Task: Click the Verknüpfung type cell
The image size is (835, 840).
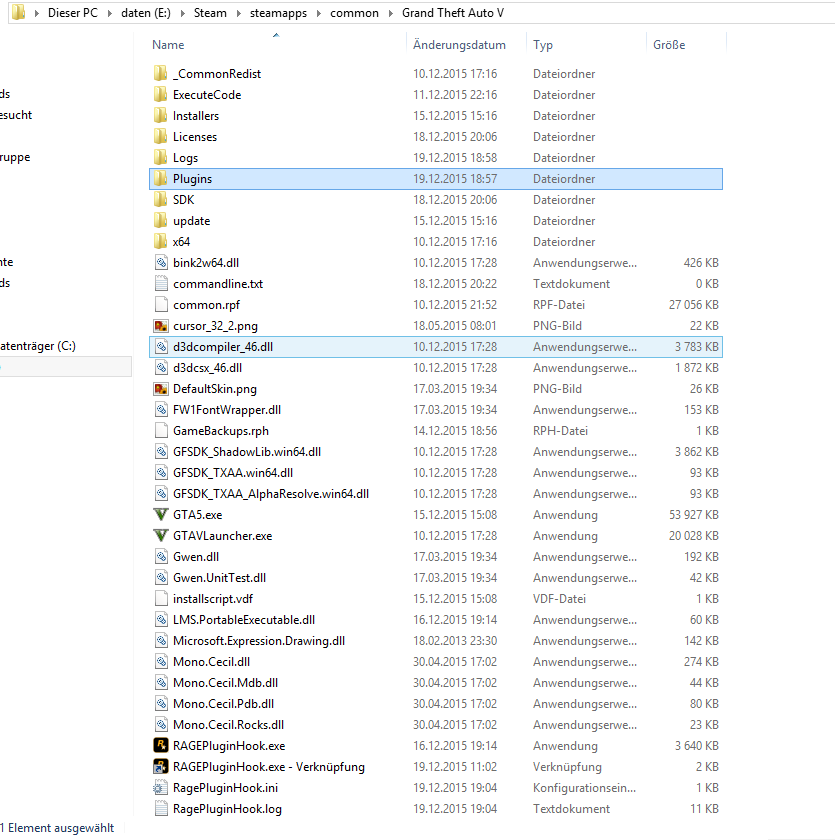Action: tap(567, 767)
